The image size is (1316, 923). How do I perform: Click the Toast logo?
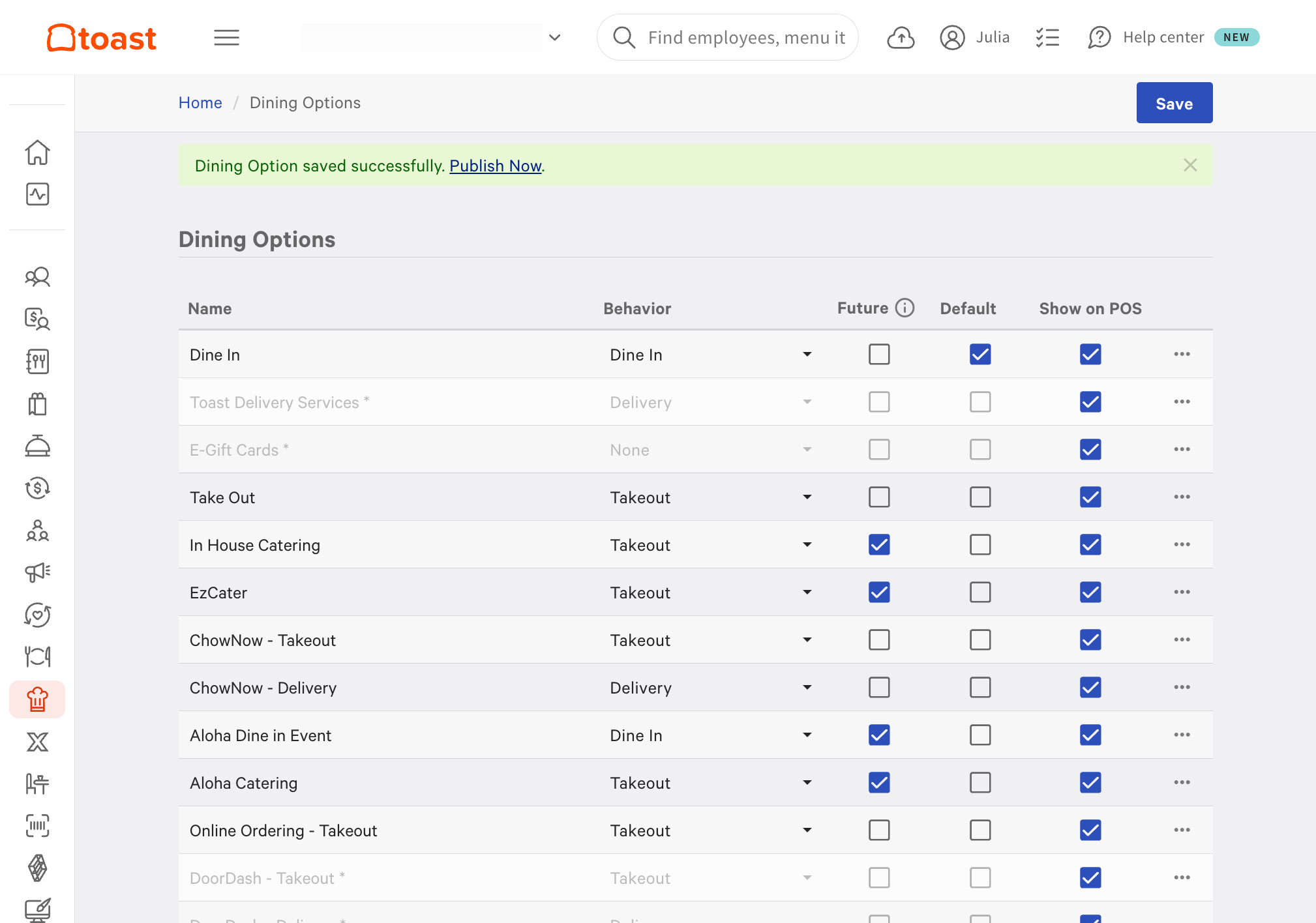pos(102,38)
